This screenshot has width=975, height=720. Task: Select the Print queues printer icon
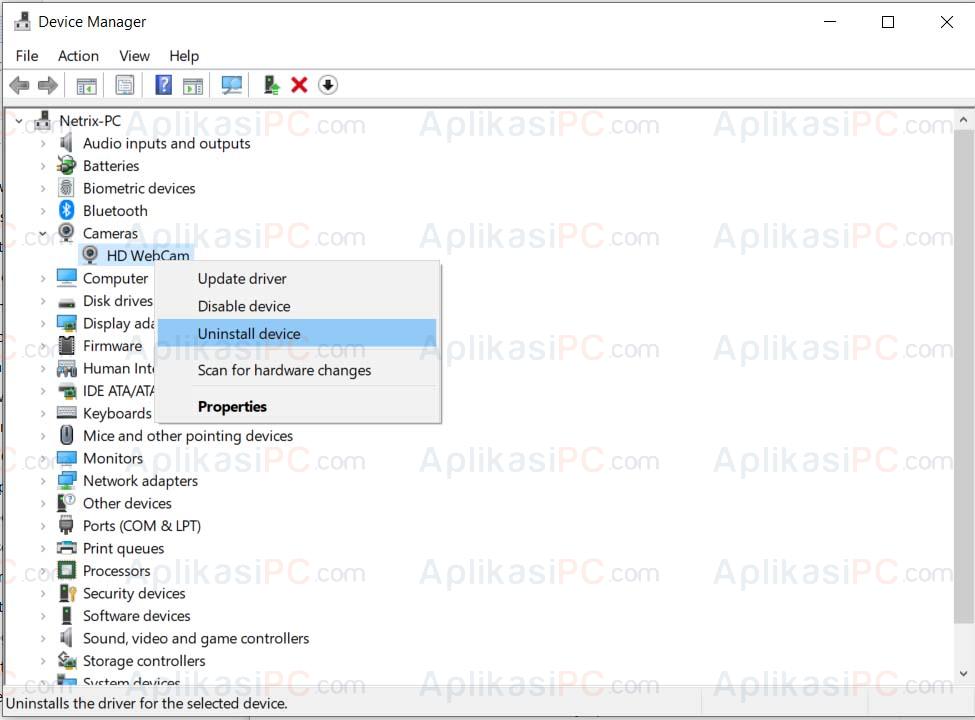point(67,548)
